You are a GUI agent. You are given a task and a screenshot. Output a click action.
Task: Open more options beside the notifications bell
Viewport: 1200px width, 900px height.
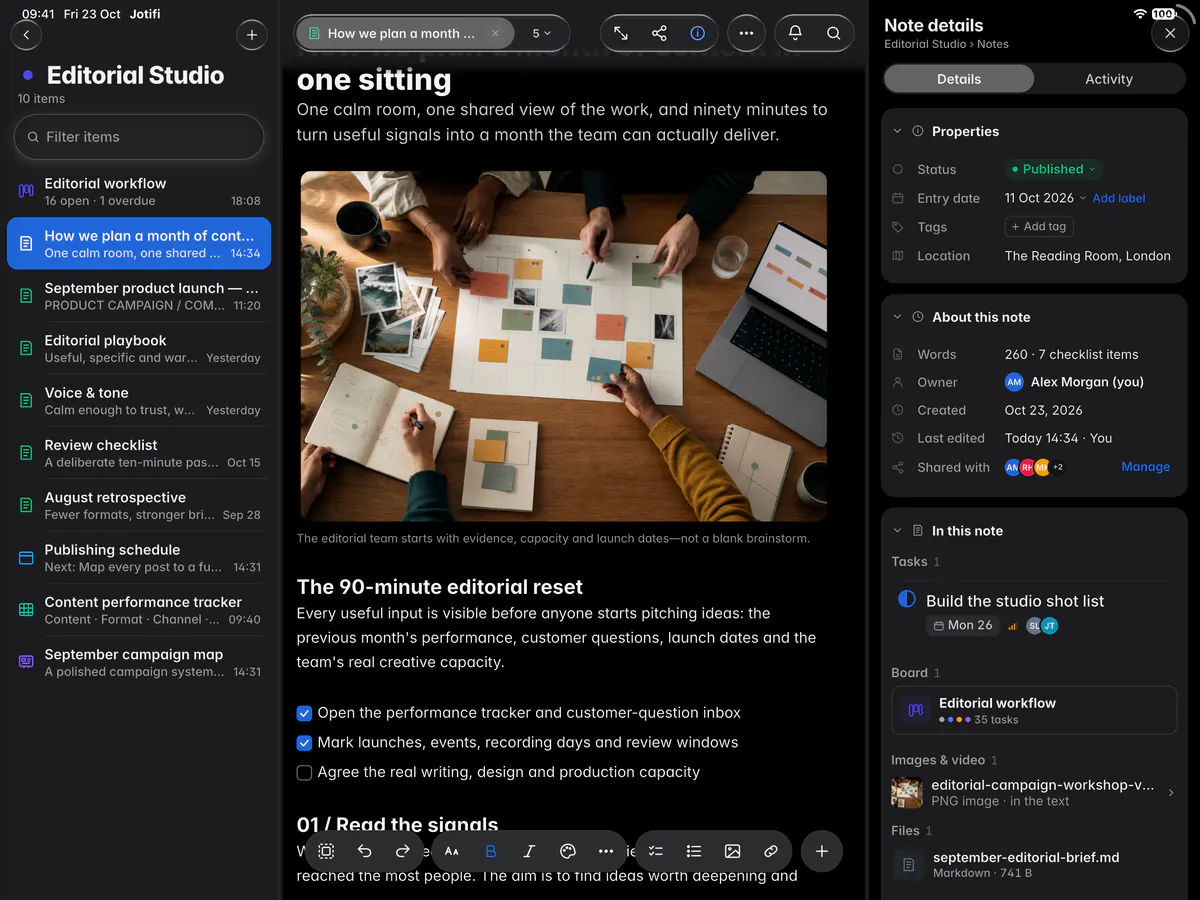coord(746,33)
